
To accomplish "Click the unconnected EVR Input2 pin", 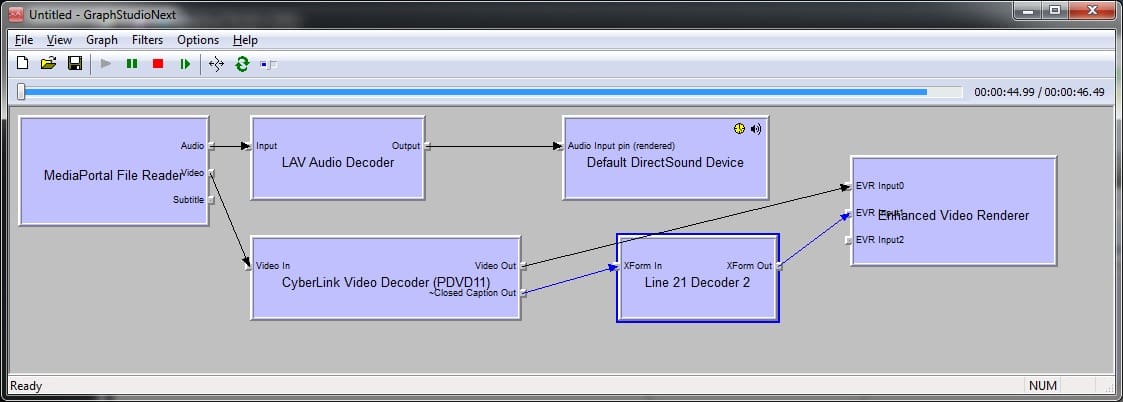I will 849,241.
